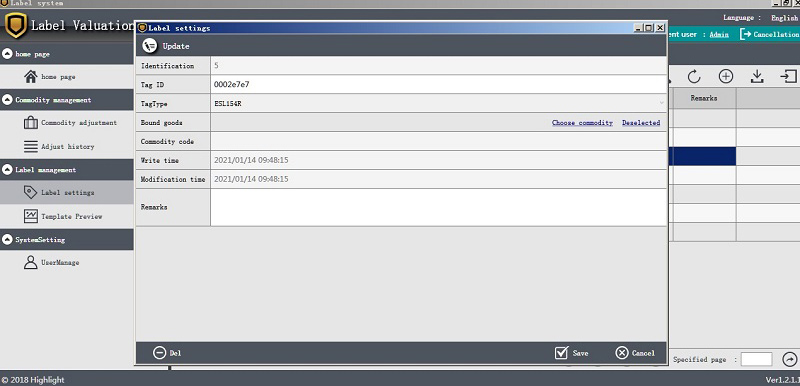Open the Language selector showing English
Screen dimensions: 800x386
coord(784,18)
